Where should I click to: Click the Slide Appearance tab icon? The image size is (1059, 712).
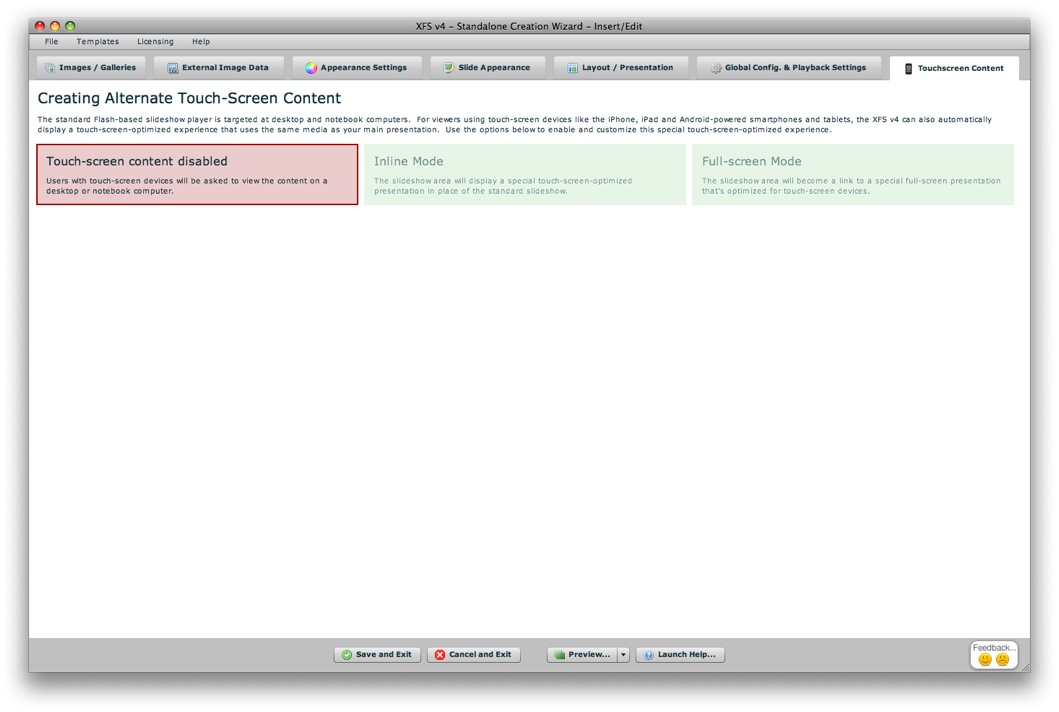point(449,68)
